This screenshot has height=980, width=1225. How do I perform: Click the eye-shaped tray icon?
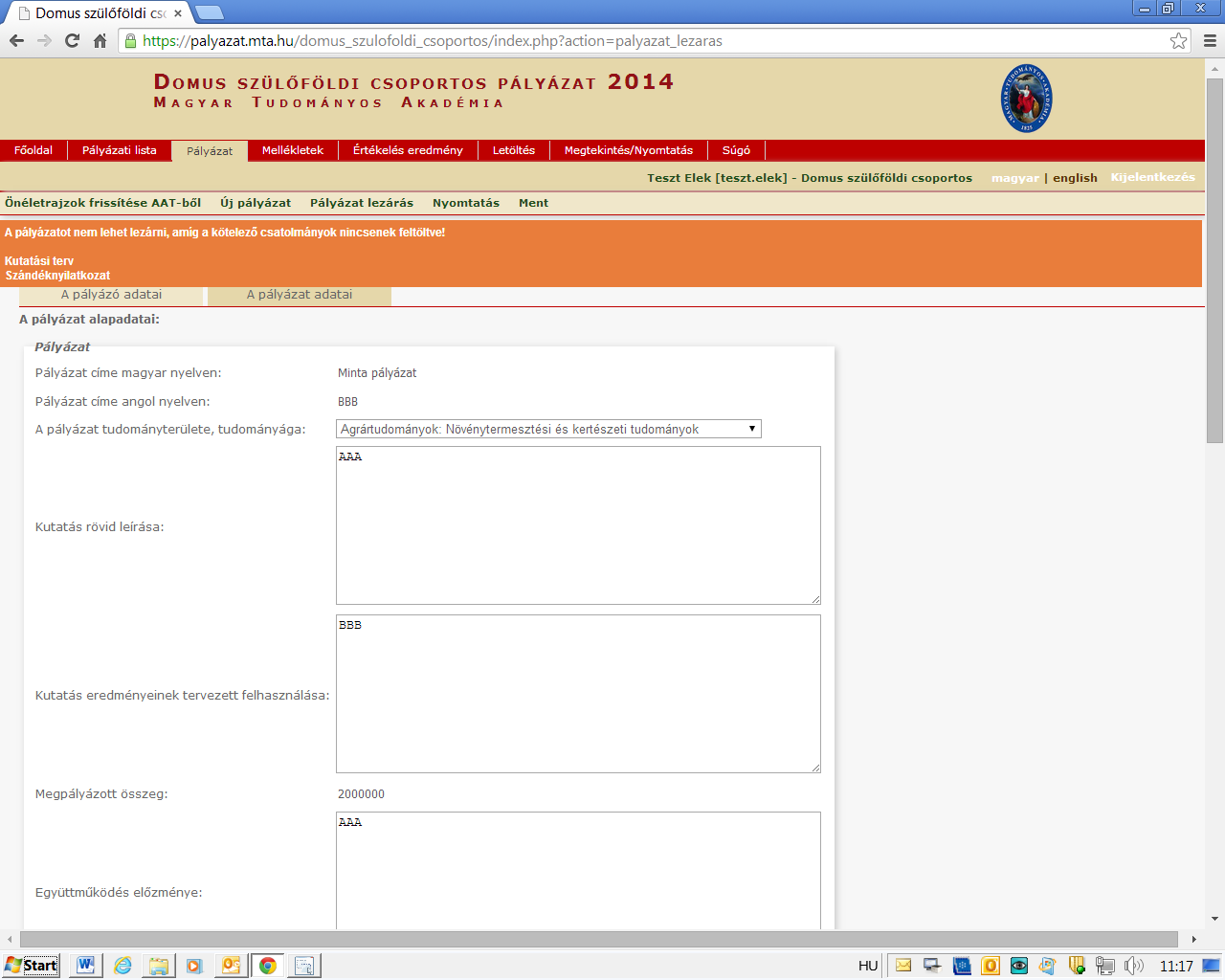pyautogui.click(x=1019, y=966)
